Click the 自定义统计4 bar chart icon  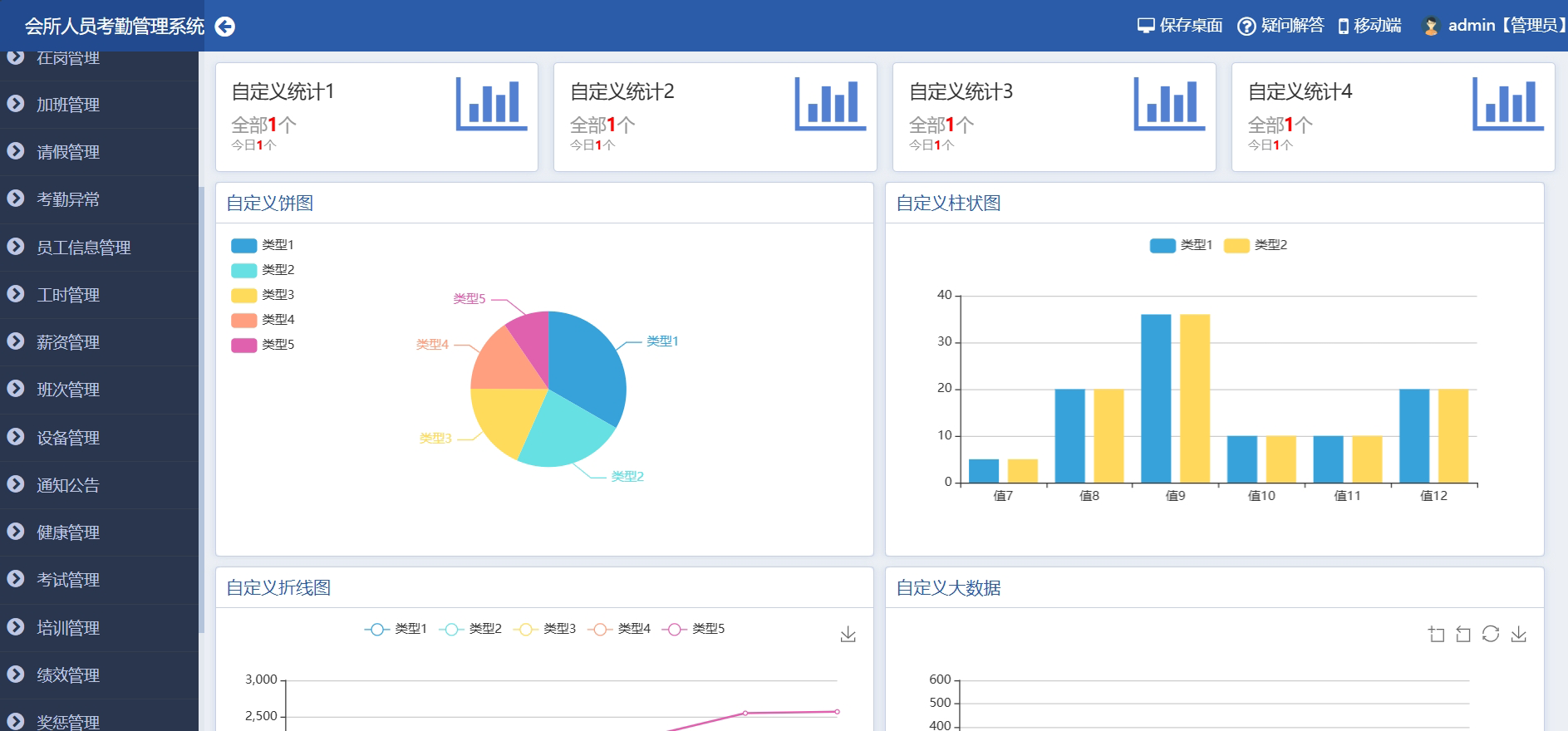point(1508,104)
